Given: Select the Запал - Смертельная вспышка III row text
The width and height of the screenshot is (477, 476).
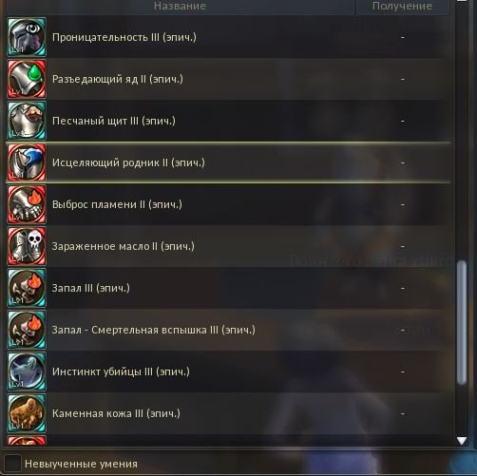Looking at the screenshot, I should 153,330.
